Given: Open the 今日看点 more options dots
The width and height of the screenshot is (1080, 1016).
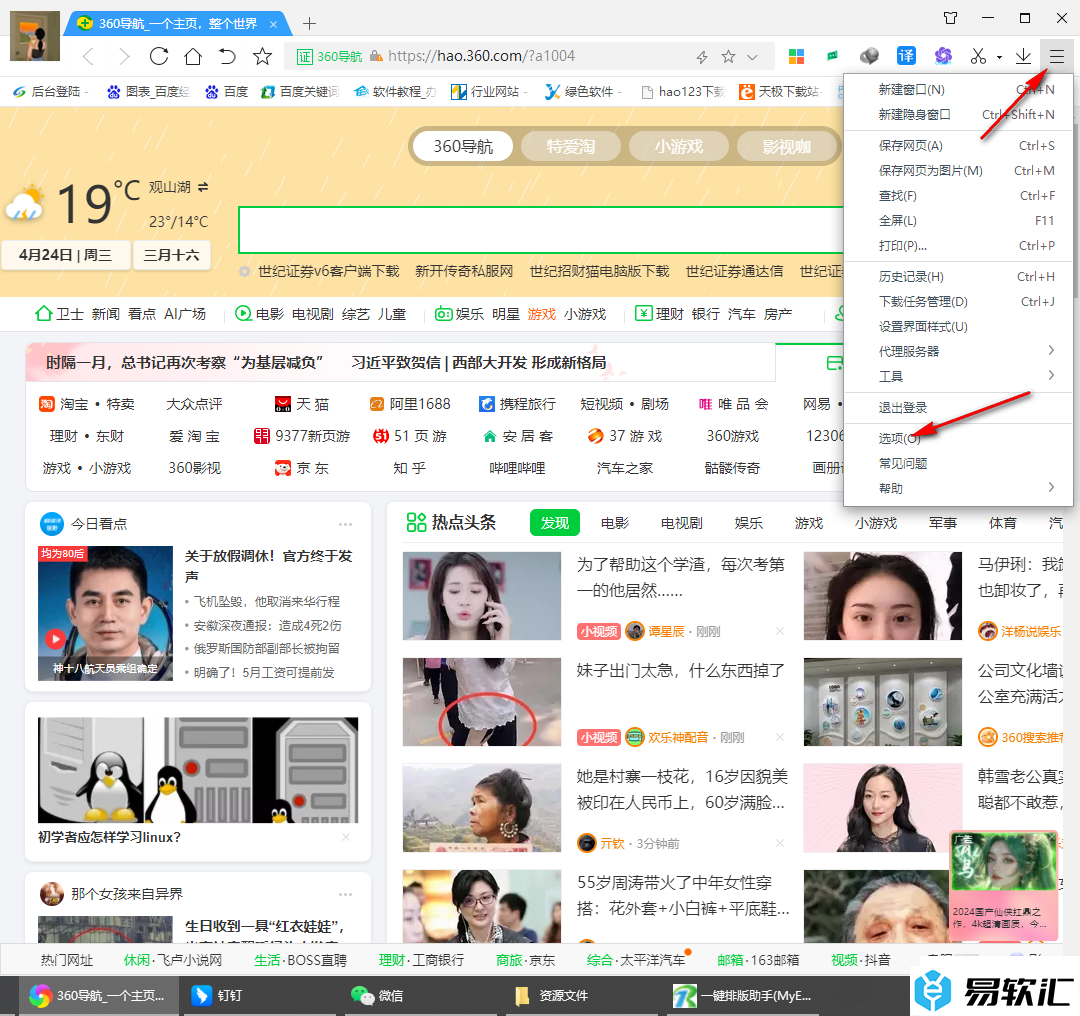Looking at the screenshot, I should [x=345, y=524].
